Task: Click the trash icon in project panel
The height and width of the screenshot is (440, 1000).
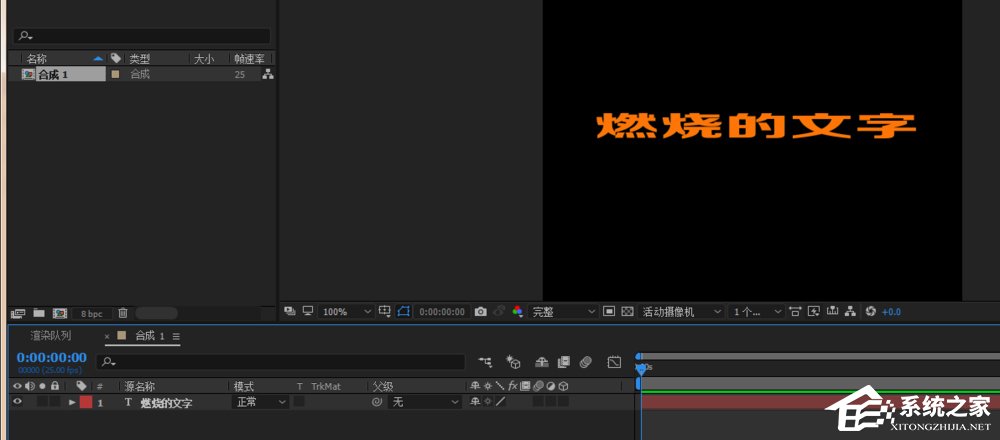Action: point(123,313)
